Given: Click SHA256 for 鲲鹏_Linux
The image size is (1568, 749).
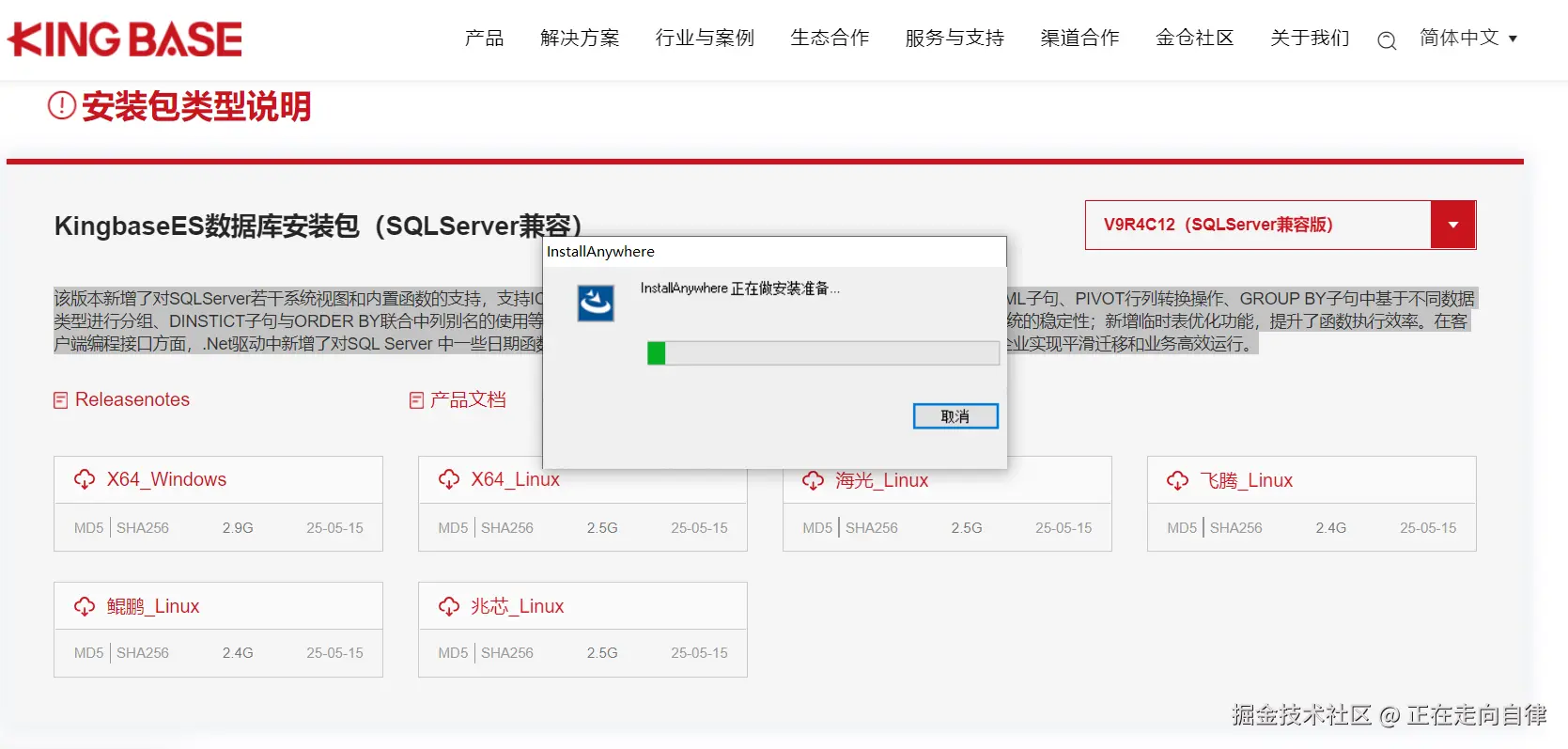Looking at the screenshot, I should [143, 653].
